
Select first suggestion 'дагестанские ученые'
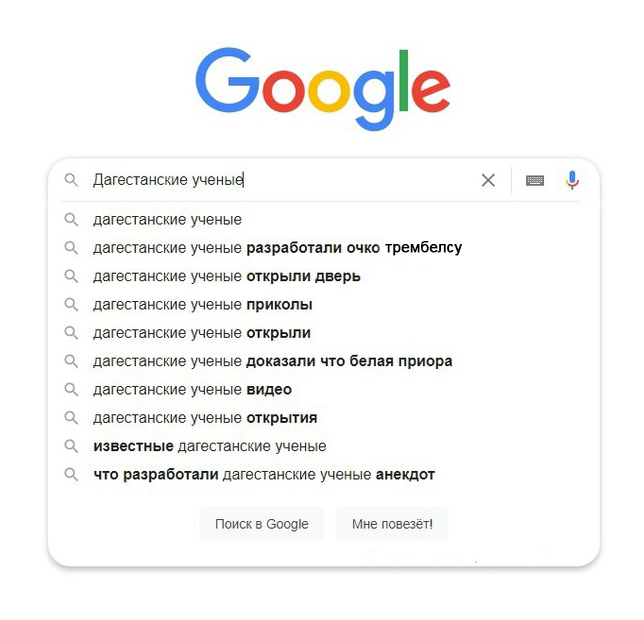coord(167,219)
